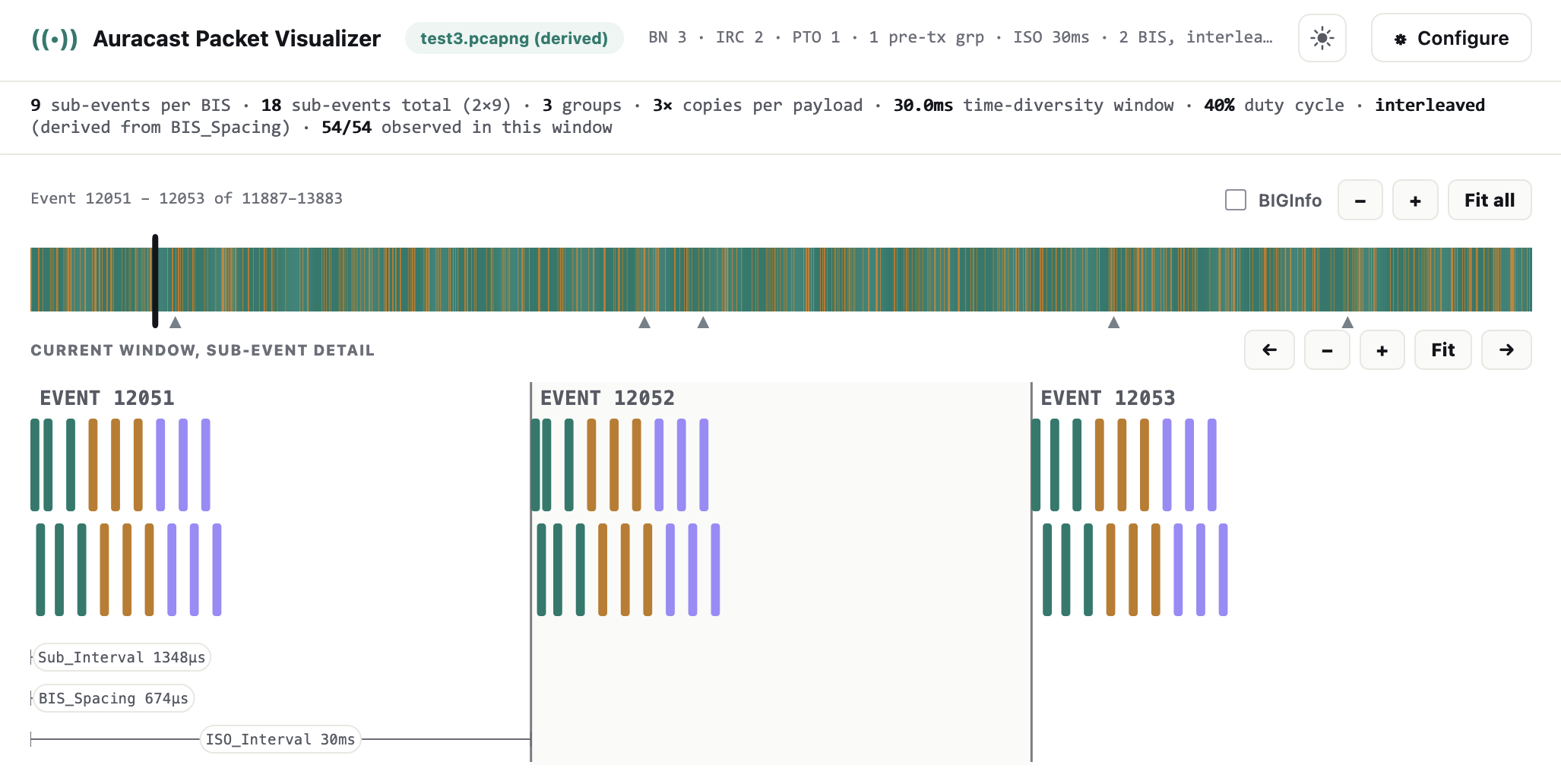Viewport: 1561px width, 784px height.
Task: Click the Event 12051 – 12053 range text
Action: coord(186,198)
